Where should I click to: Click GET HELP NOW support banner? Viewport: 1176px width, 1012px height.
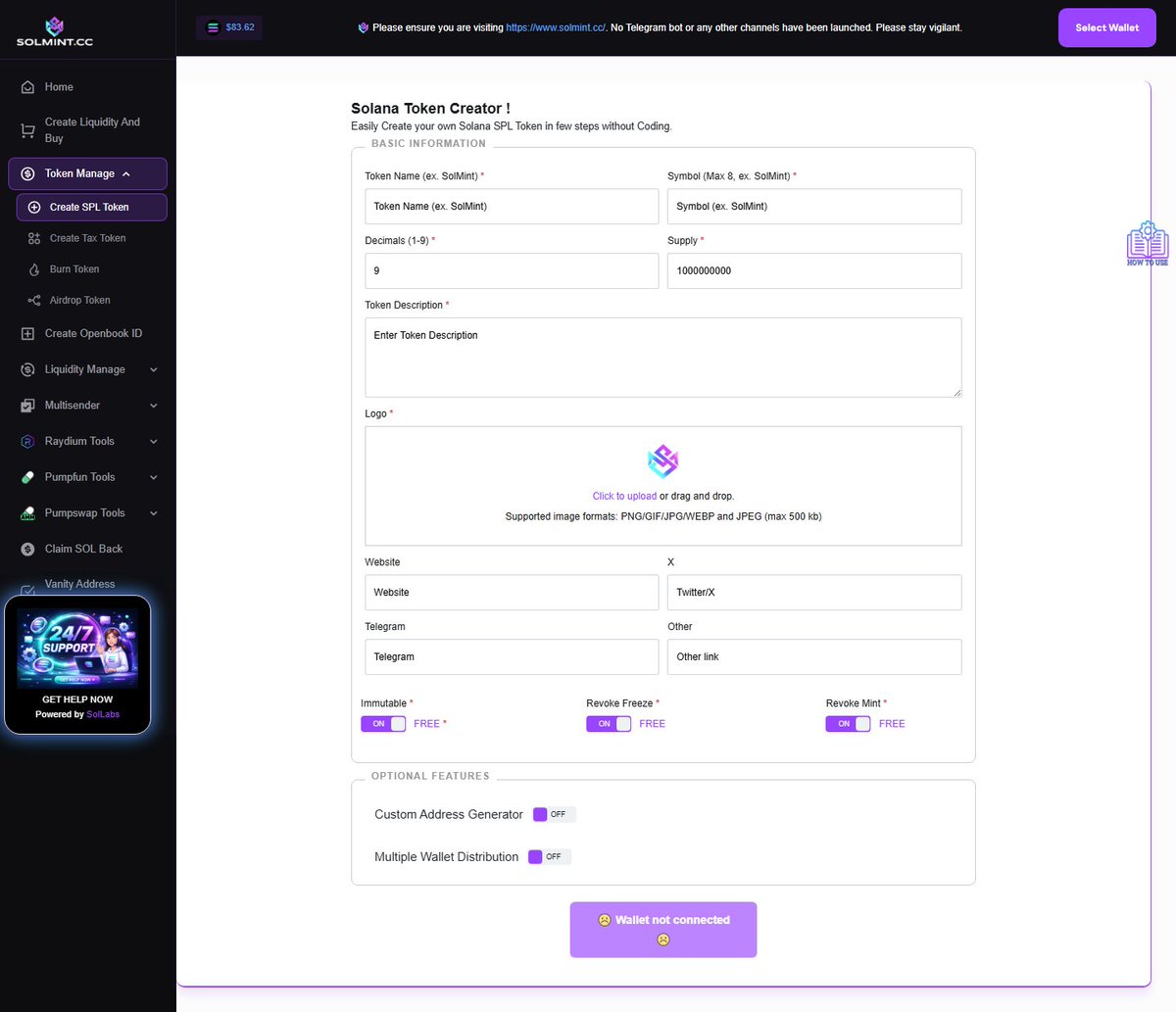pos(77,699)
